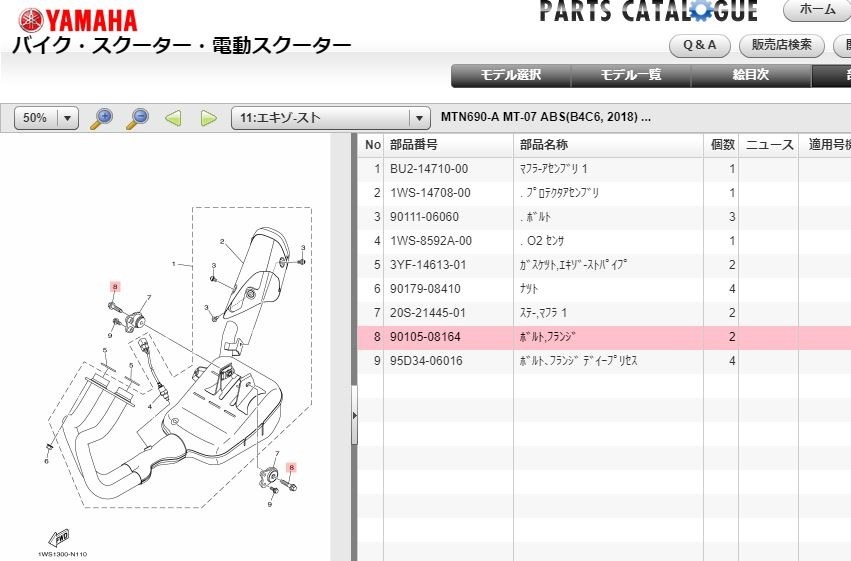Image resolution: width=851 pixels, height=561 pixels.
Task: Open the モデル選択 tab
Action: pyautogui.click(x=511, y=75)
